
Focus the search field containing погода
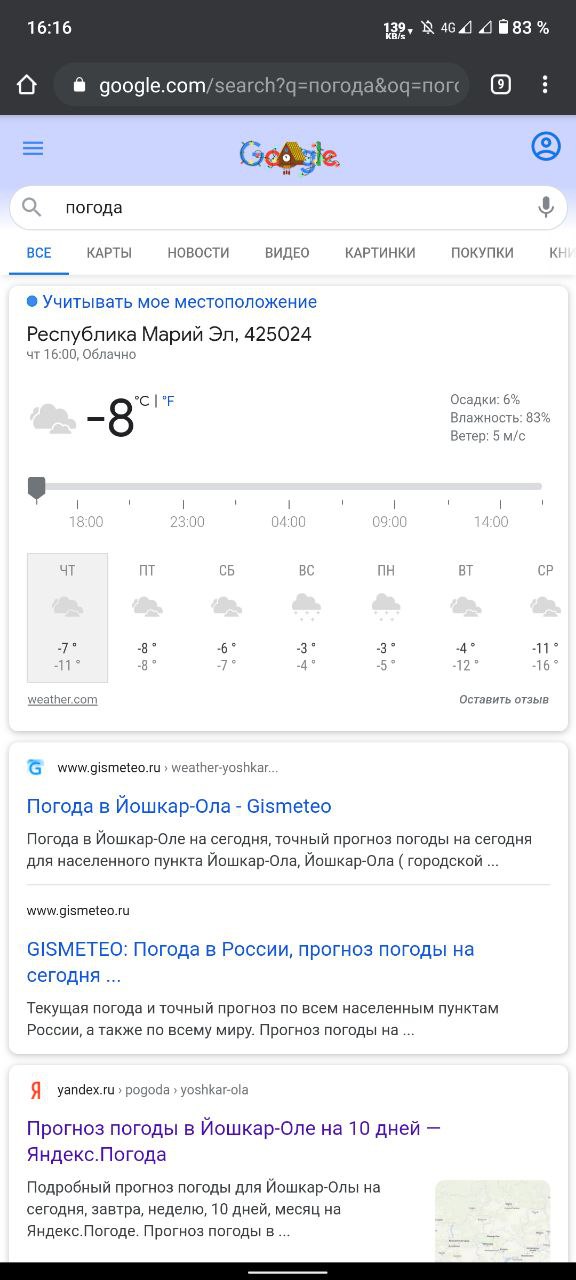click(290, 207)
